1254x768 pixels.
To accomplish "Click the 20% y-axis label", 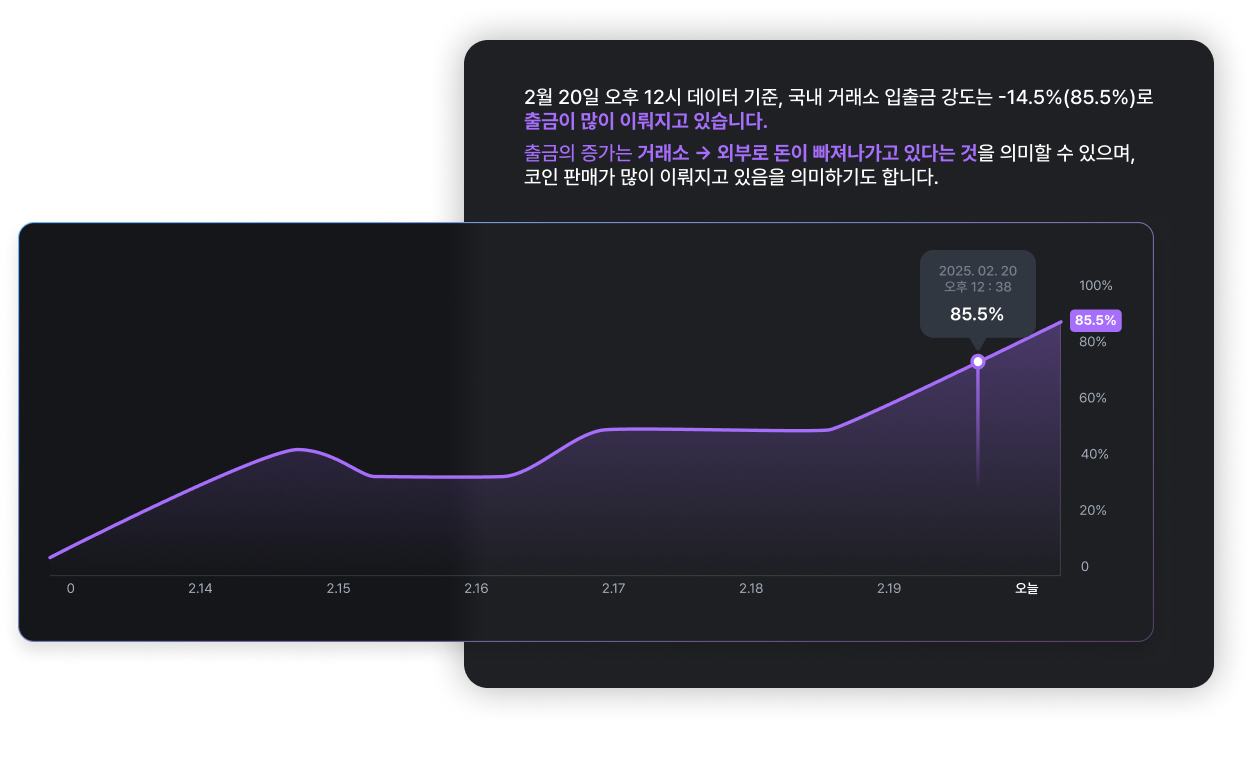I will point(1093,510).
